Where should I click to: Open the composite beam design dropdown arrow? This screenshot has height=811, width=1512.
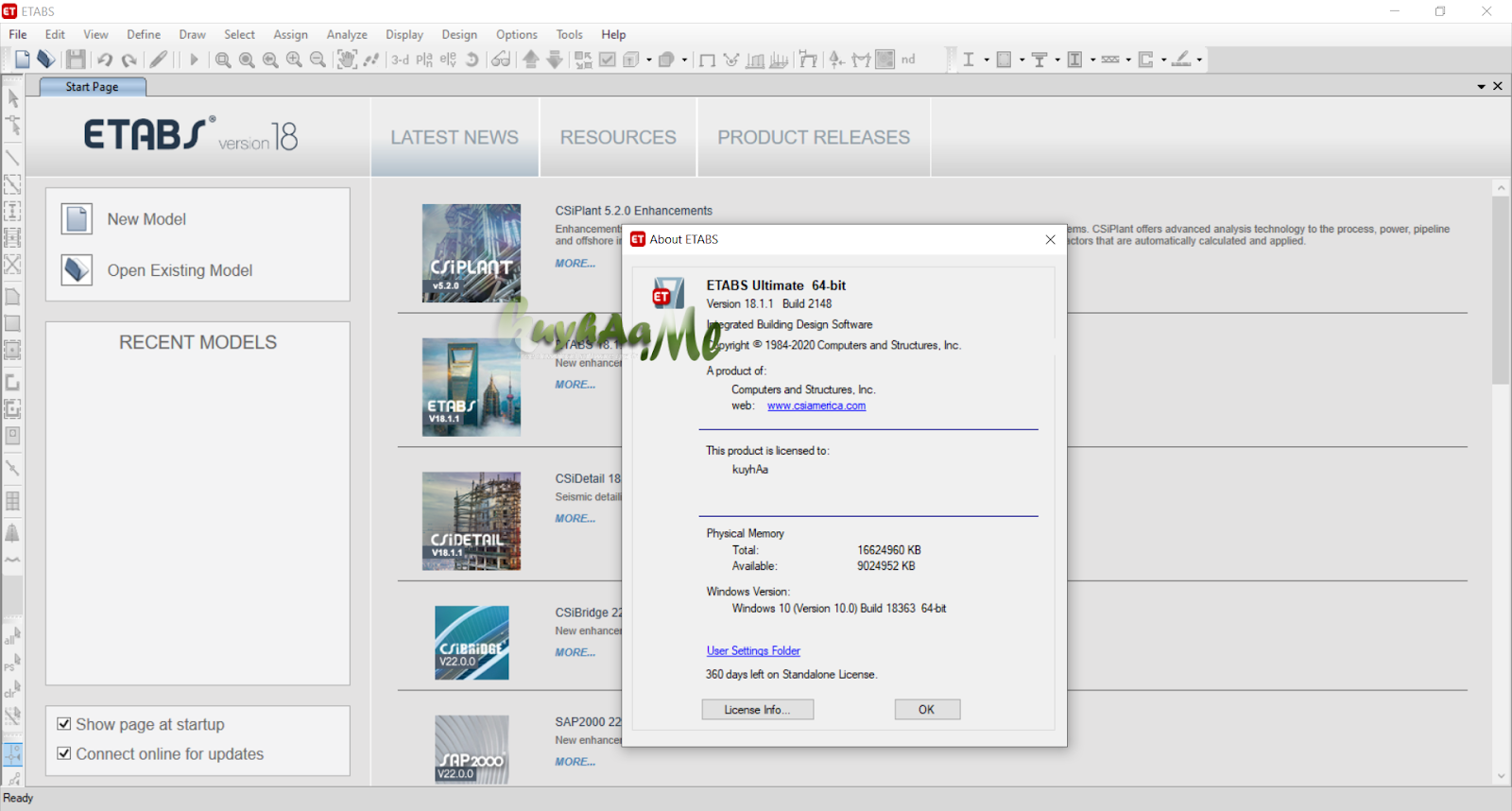coord(1057,60)
